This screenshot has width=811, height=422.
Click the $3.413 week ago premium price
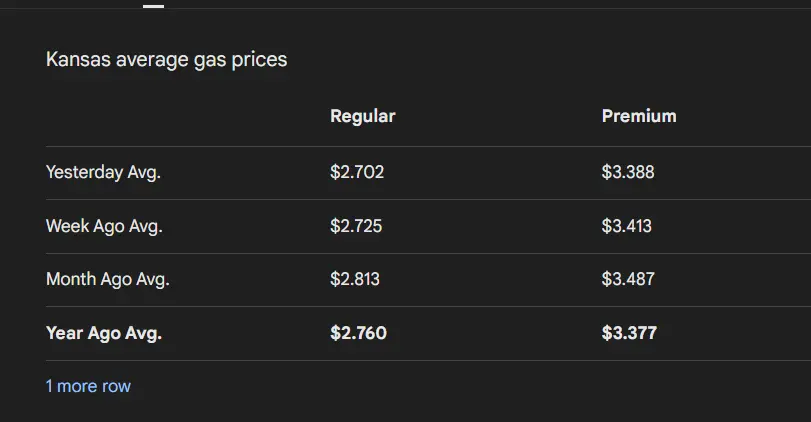[626, 226]
